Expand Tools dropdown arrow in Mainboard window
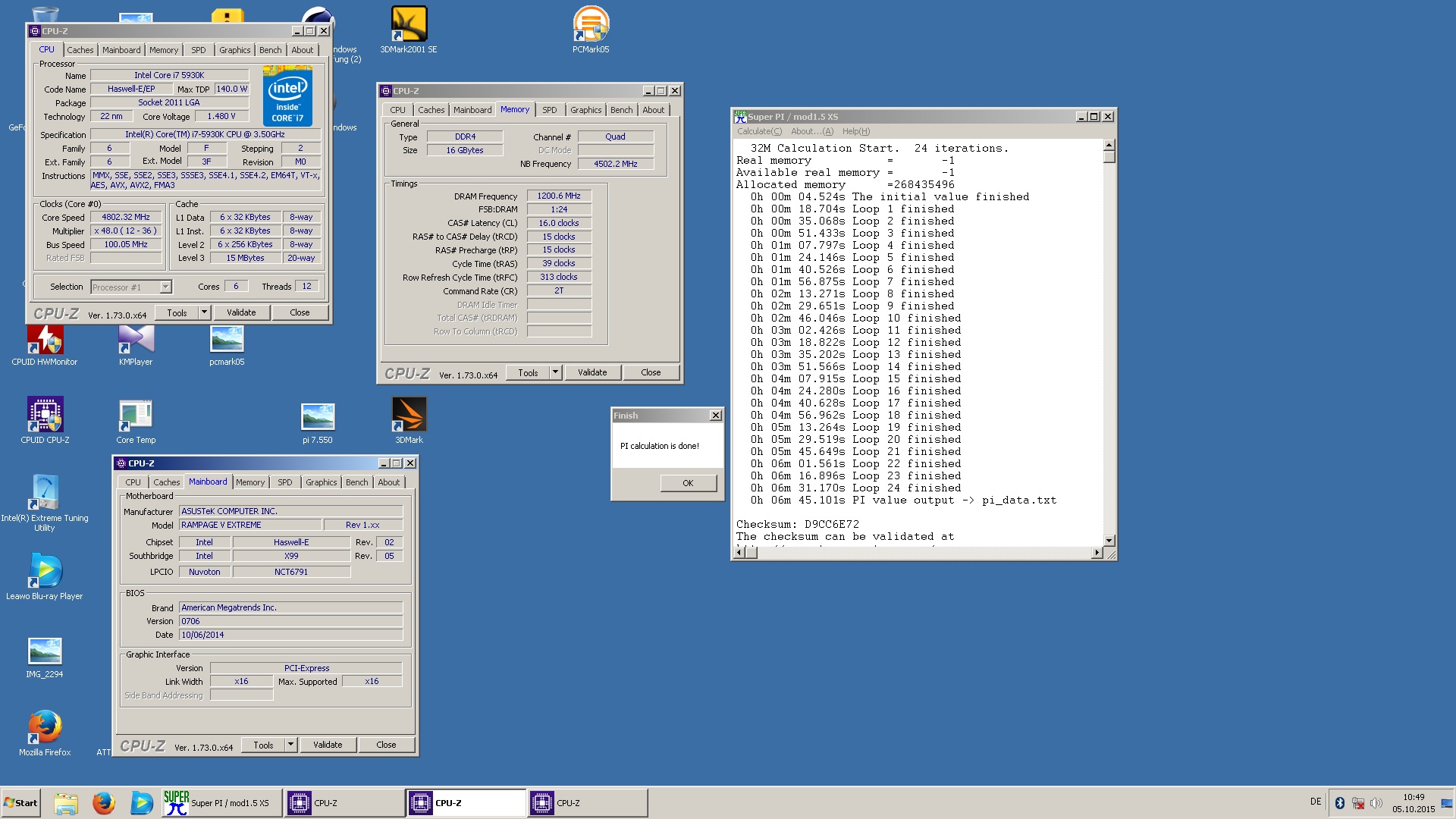 (290, 745)
